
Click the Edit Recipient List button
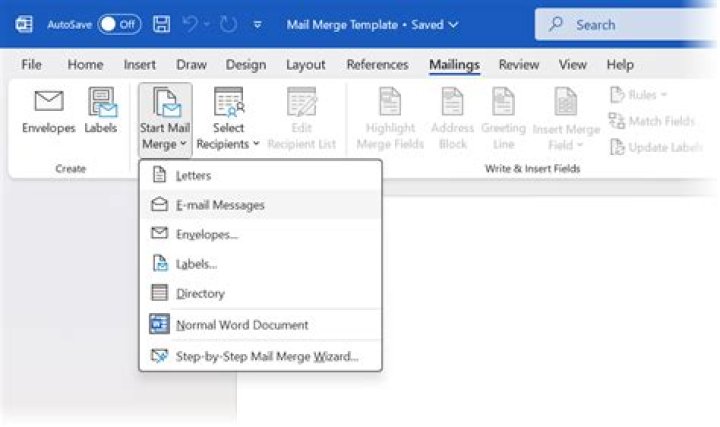(x=302, y=119)
